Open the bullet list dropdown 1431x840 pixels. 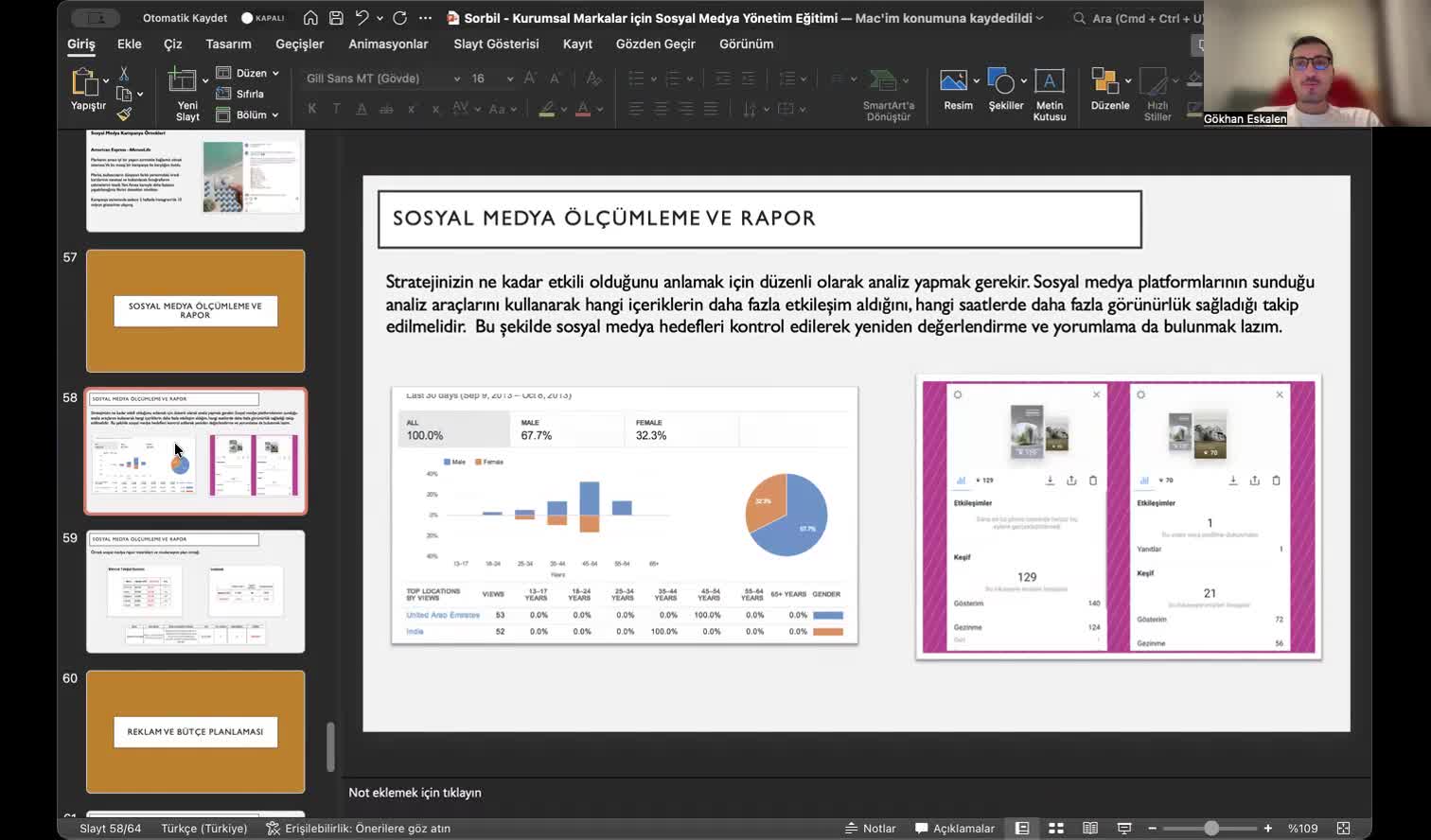[652, 79]
